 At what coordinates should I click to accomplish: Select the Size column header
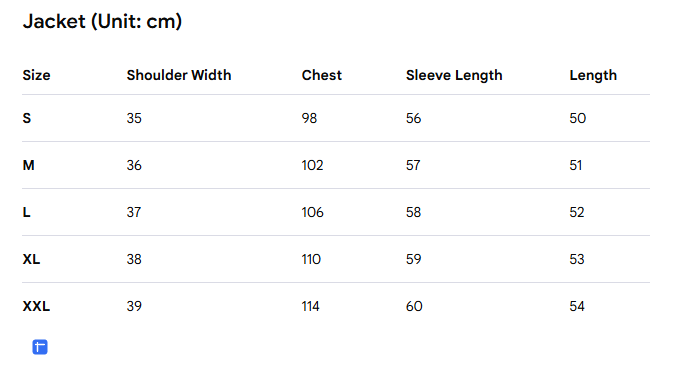coord(36,75)
